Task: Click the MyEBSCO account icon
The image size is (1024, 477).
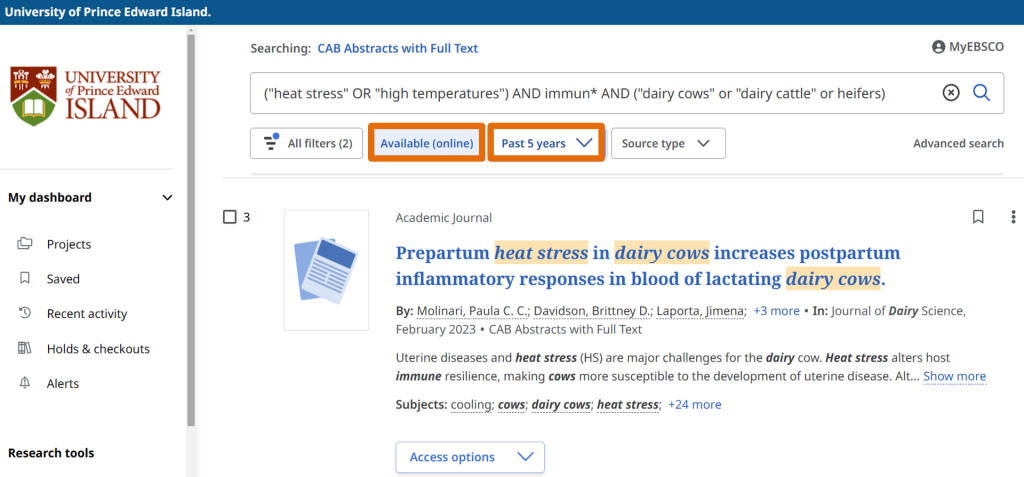Action: (x=938, y=47)
